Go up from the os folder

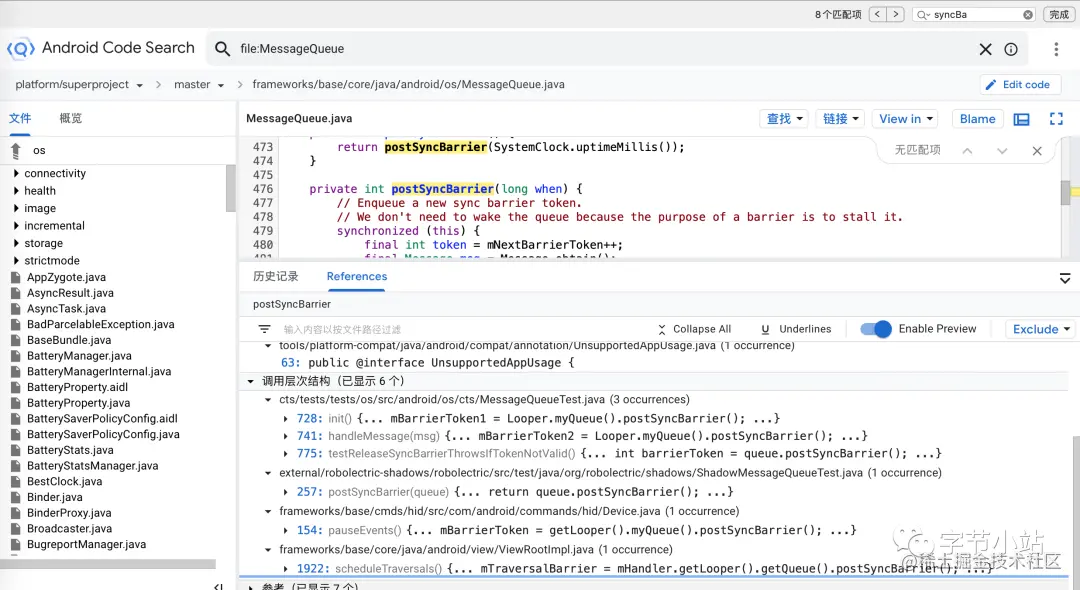tap(16, 150)
